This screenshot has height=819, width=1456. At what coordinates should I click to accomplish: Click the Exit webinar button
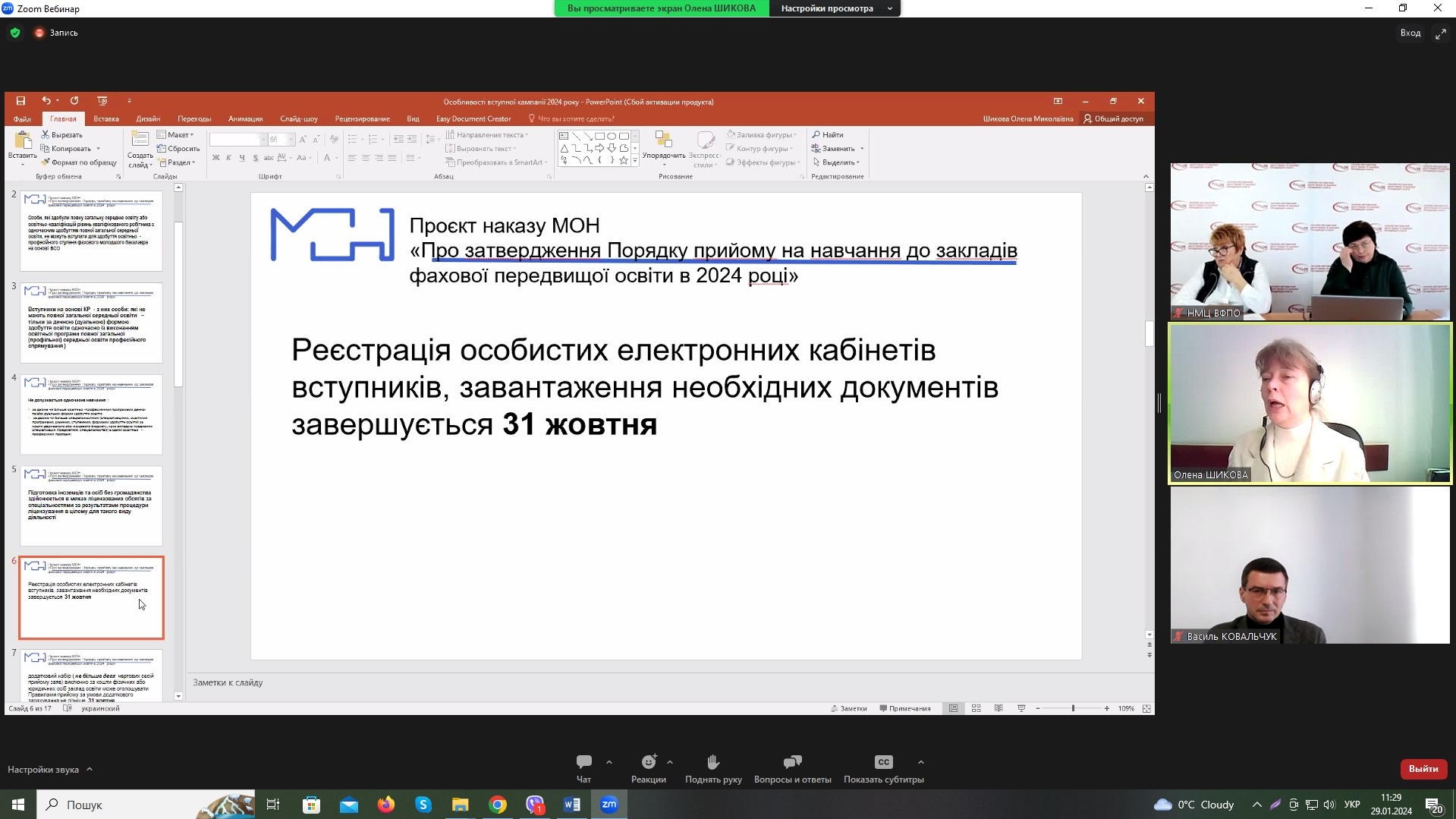(x=1423, y=769)
